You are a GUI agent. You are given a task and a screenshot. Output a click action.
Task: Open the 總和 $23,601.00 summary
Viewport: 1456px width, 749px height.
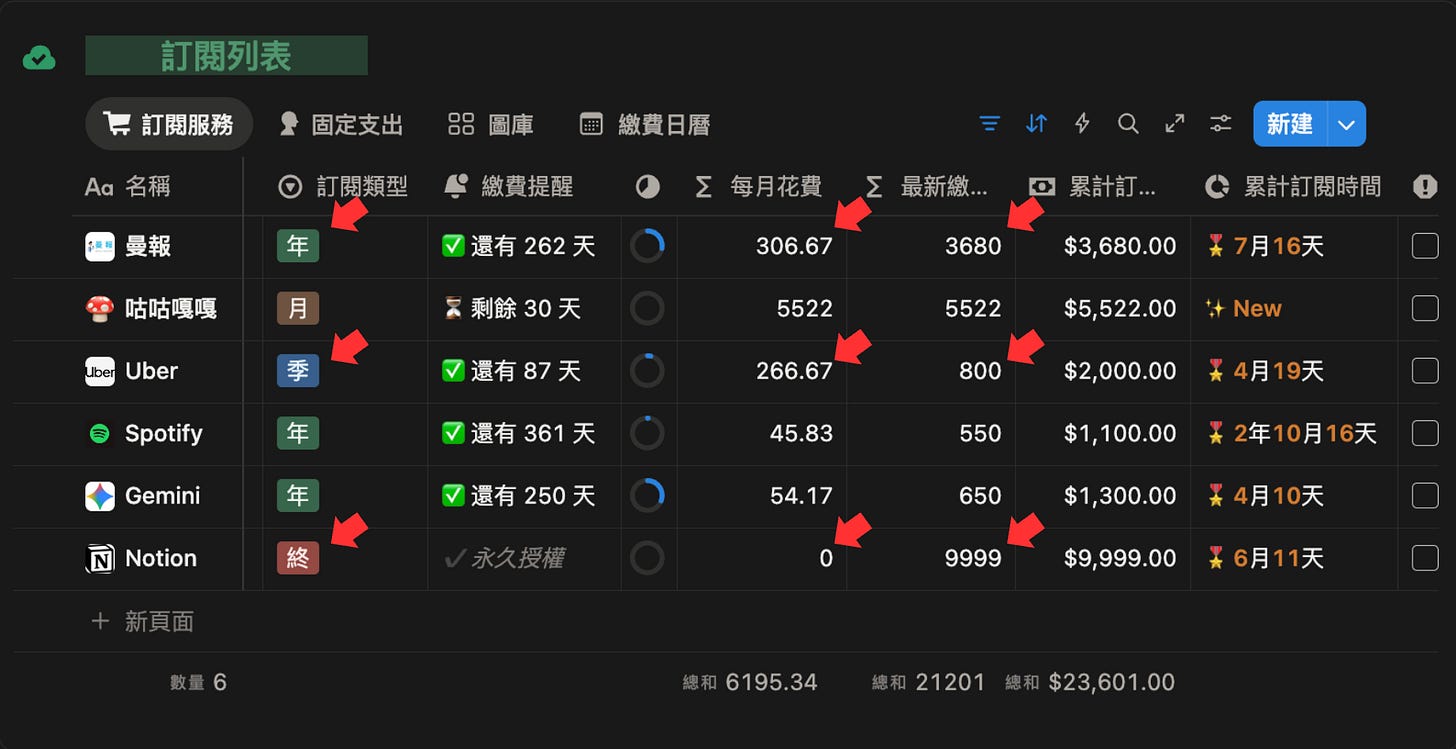point(1090,683)
